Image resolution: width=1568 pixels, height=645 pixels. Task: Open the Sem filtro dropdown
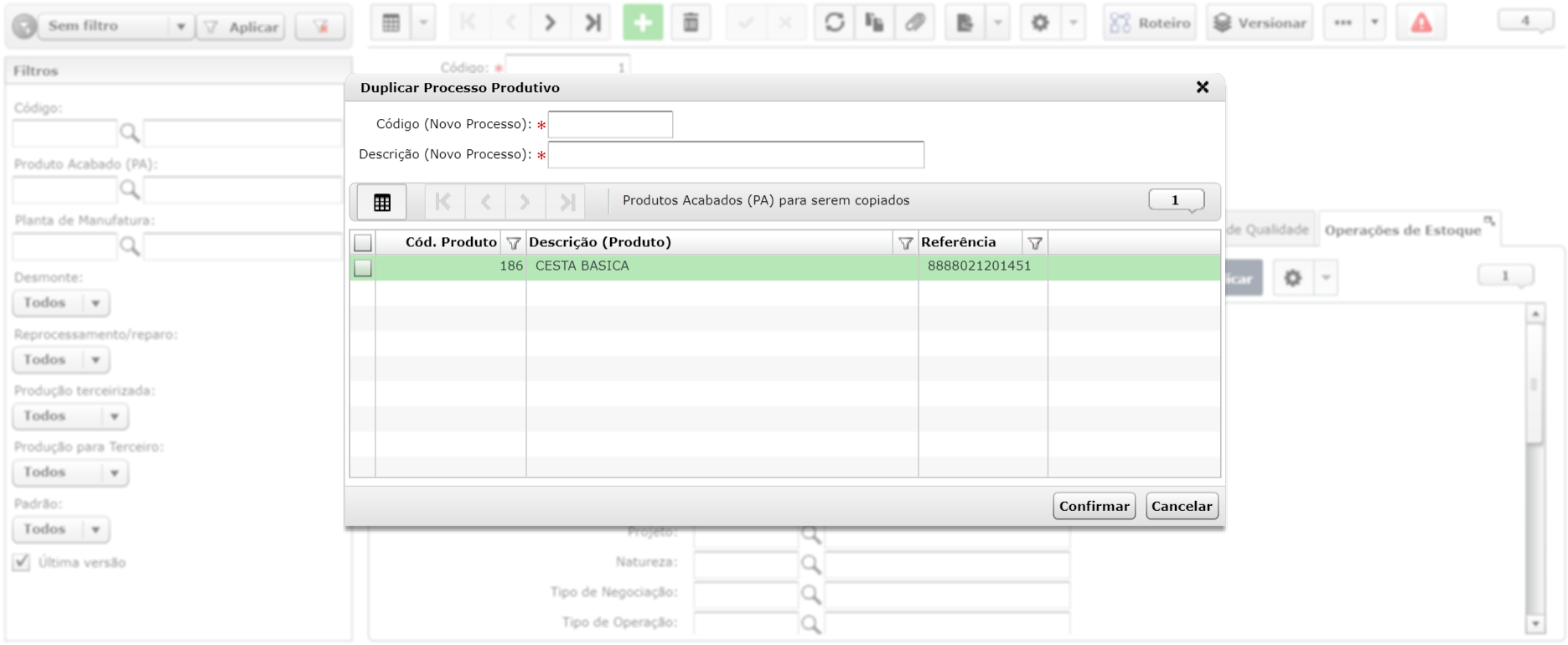click(116, 26)
